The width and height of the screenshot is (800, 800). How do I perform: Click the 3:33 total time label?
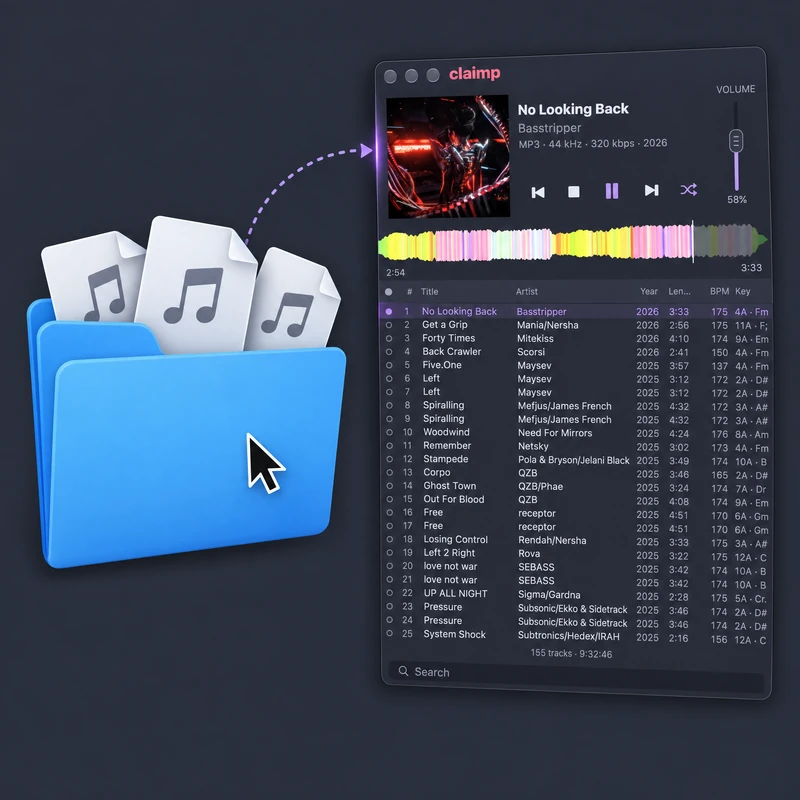751,268
